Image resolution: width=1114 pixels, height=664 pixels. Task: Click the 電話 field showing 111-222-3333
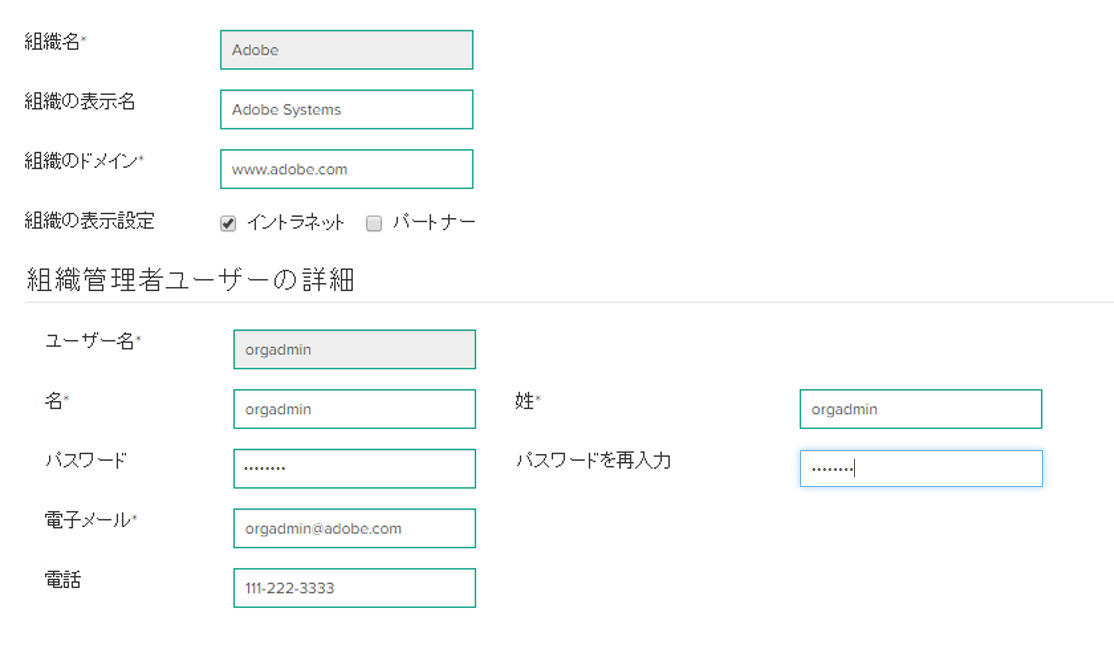click(354, 588)
